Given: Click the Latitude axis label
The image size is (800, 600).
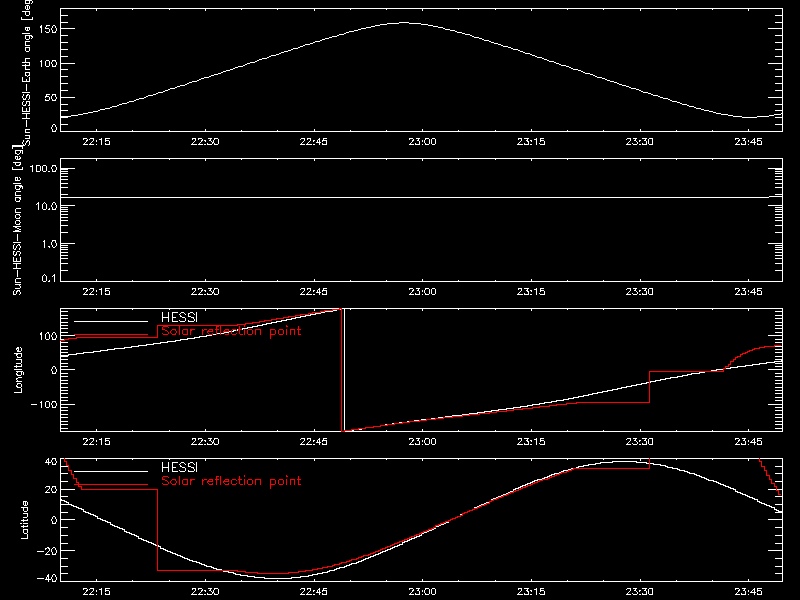Looking at the screenshot, I should 24,520.
